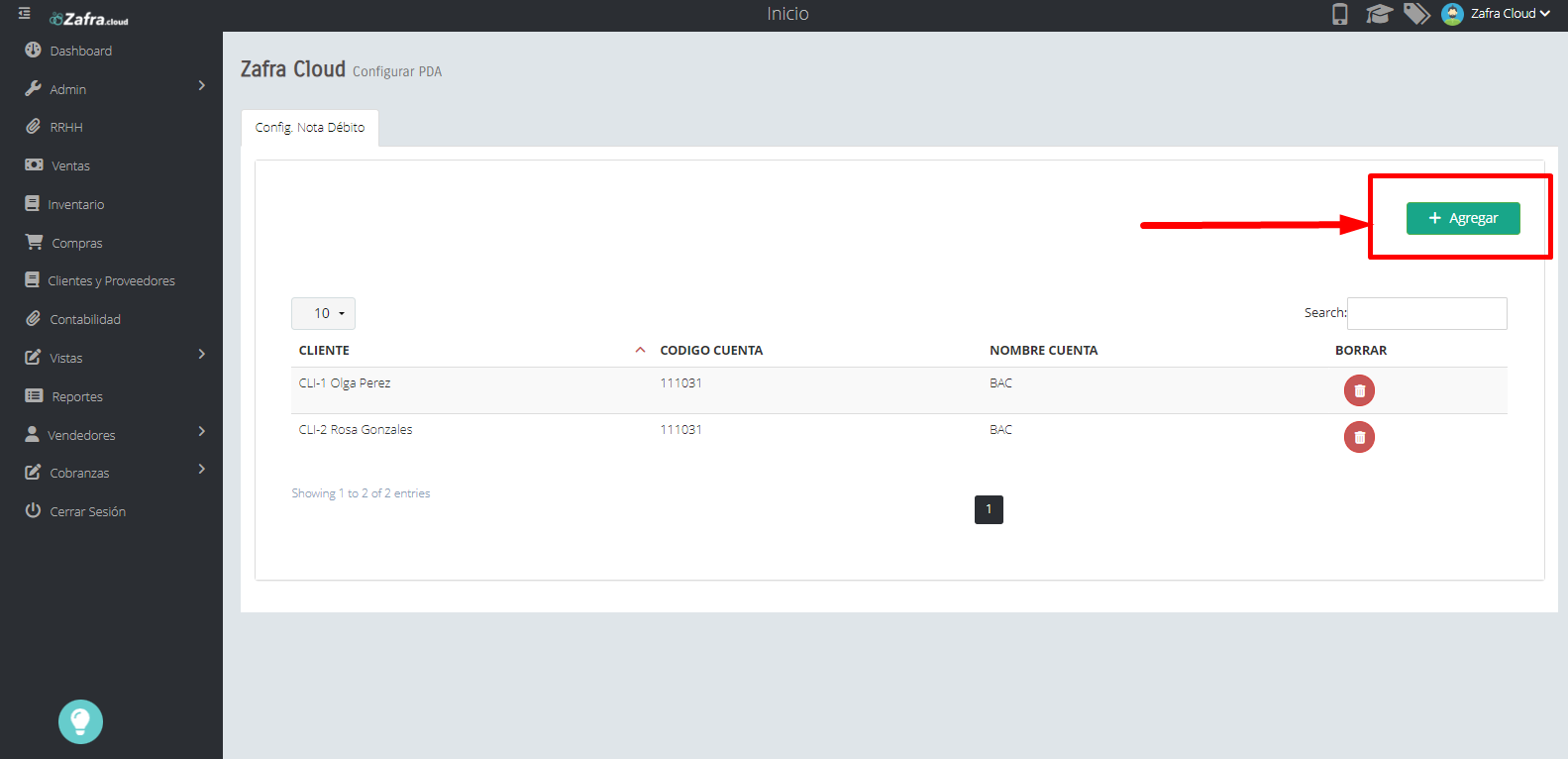Open the mobile phone icon in the top bar
Screen dimensions: 1568x759
(x=1339, y=14)
